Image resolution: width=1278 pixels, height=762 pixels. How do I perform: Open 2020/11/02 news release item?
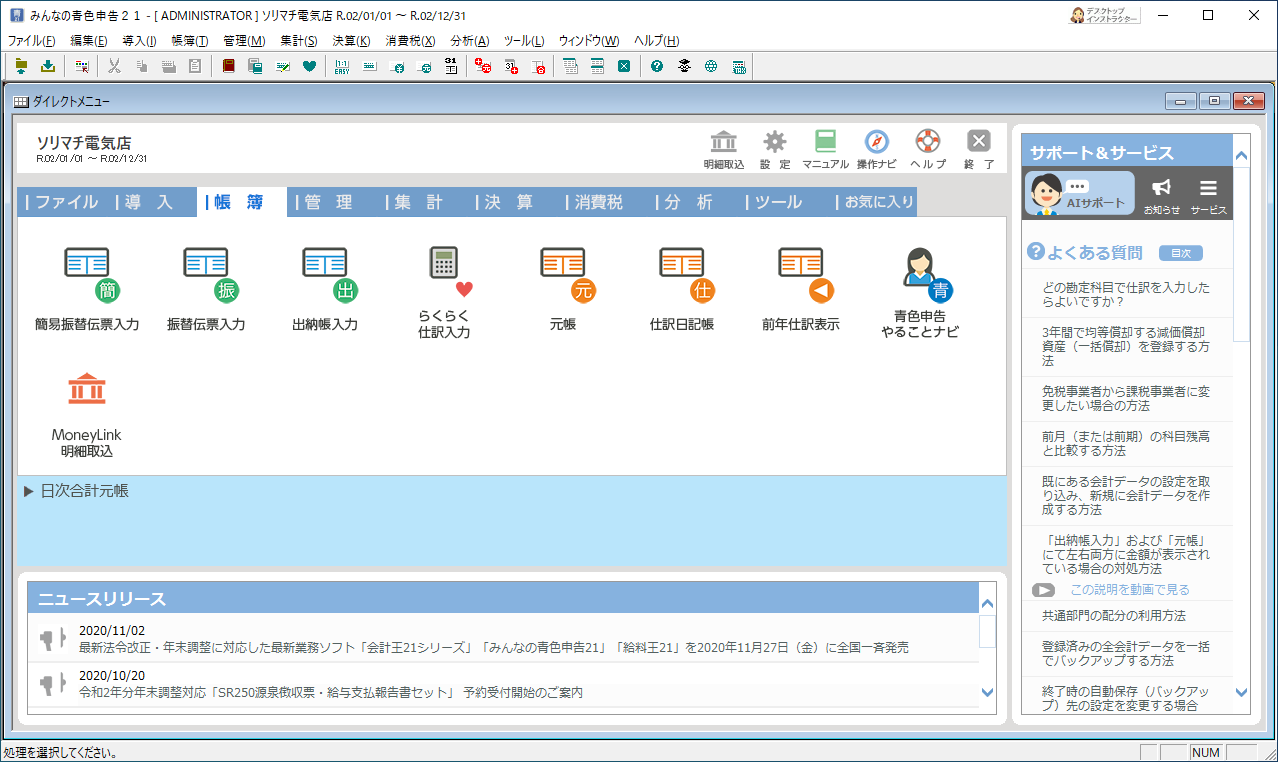[503, 639]
